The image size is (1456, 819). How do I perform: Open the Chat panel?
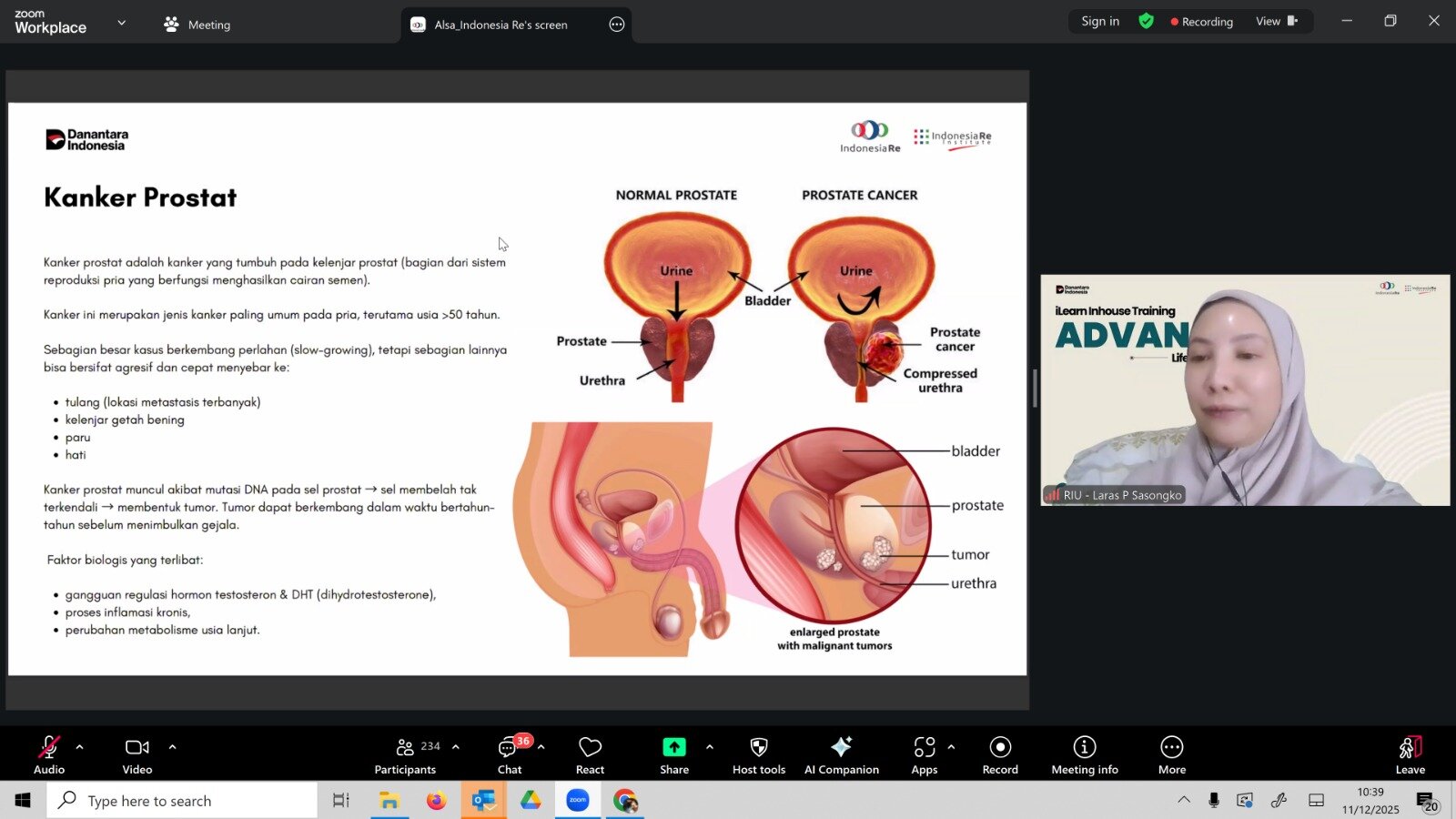509,755
